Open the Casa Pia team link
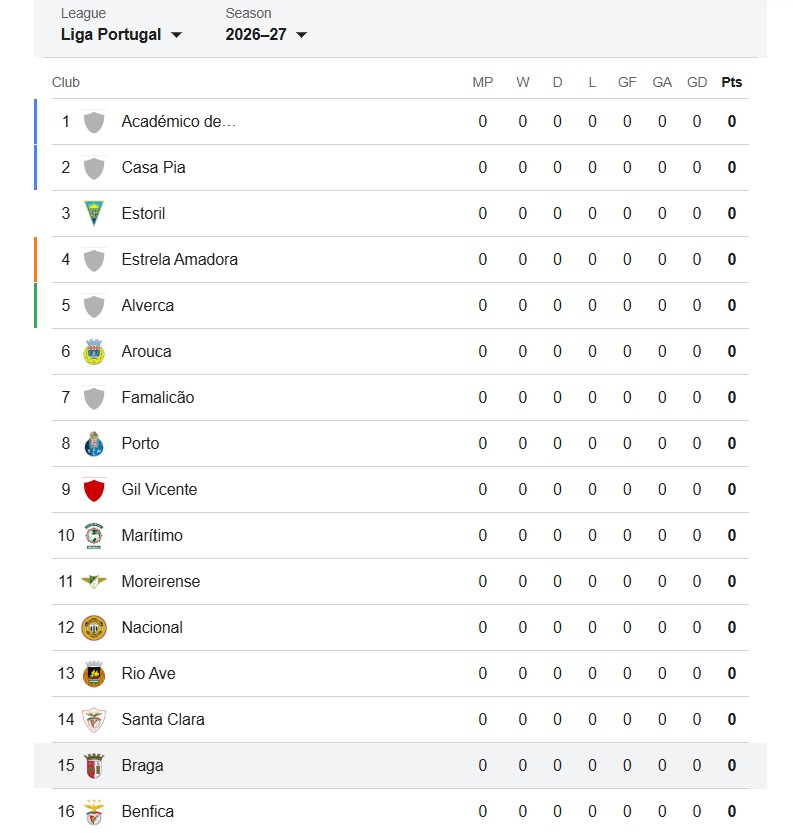 153,167
